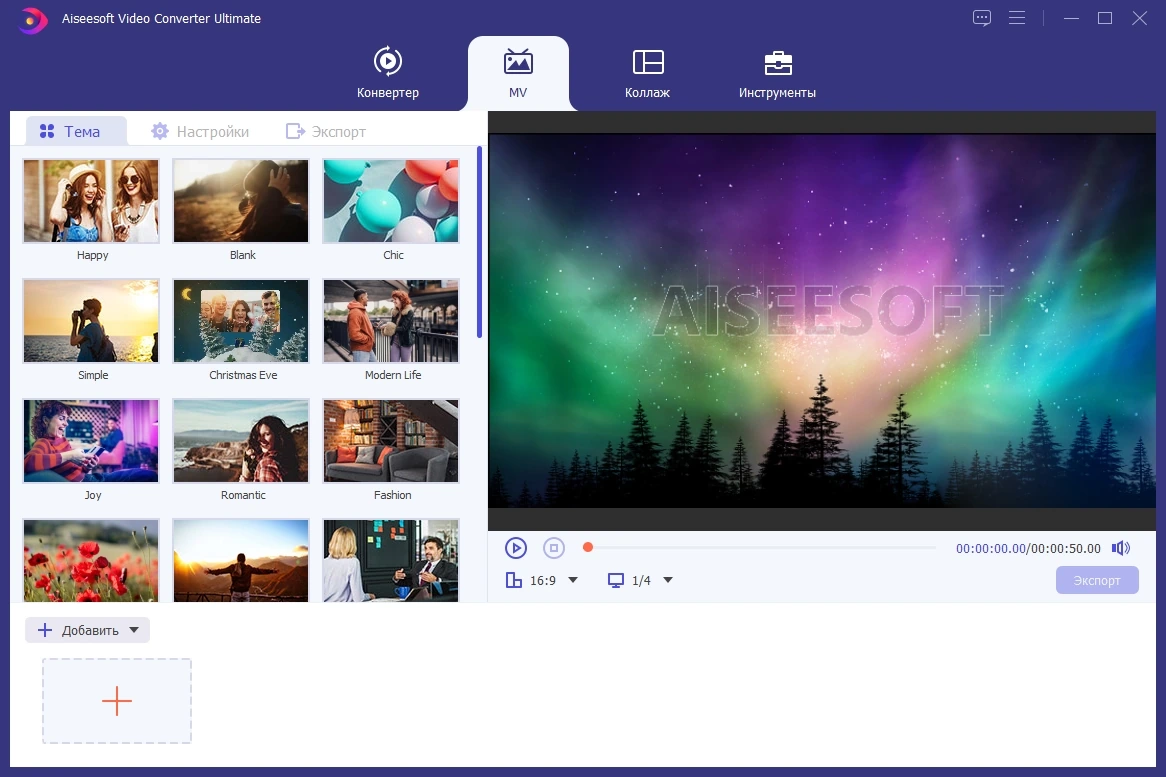The height and width of the screenshot is (777, 1166).
Task: Select the Happy theme thumbnail
Action: pos(91,201)
